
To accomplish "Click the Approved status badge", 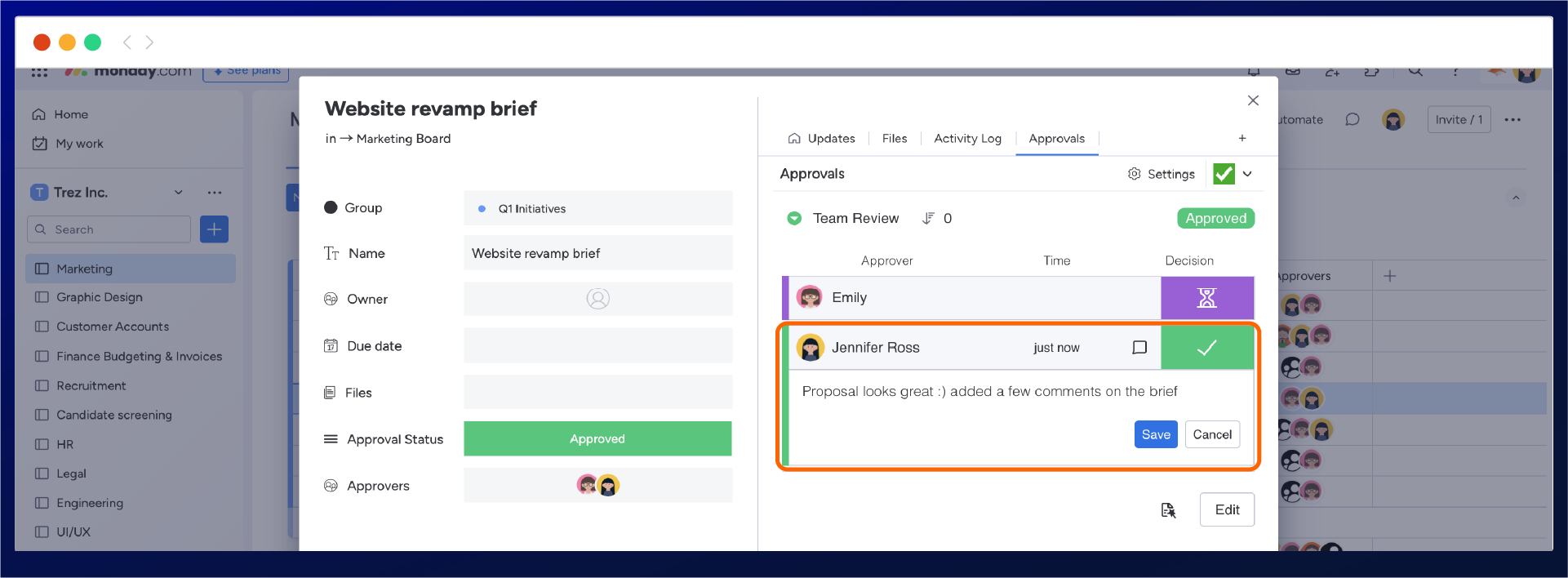I will [1215, 218].
